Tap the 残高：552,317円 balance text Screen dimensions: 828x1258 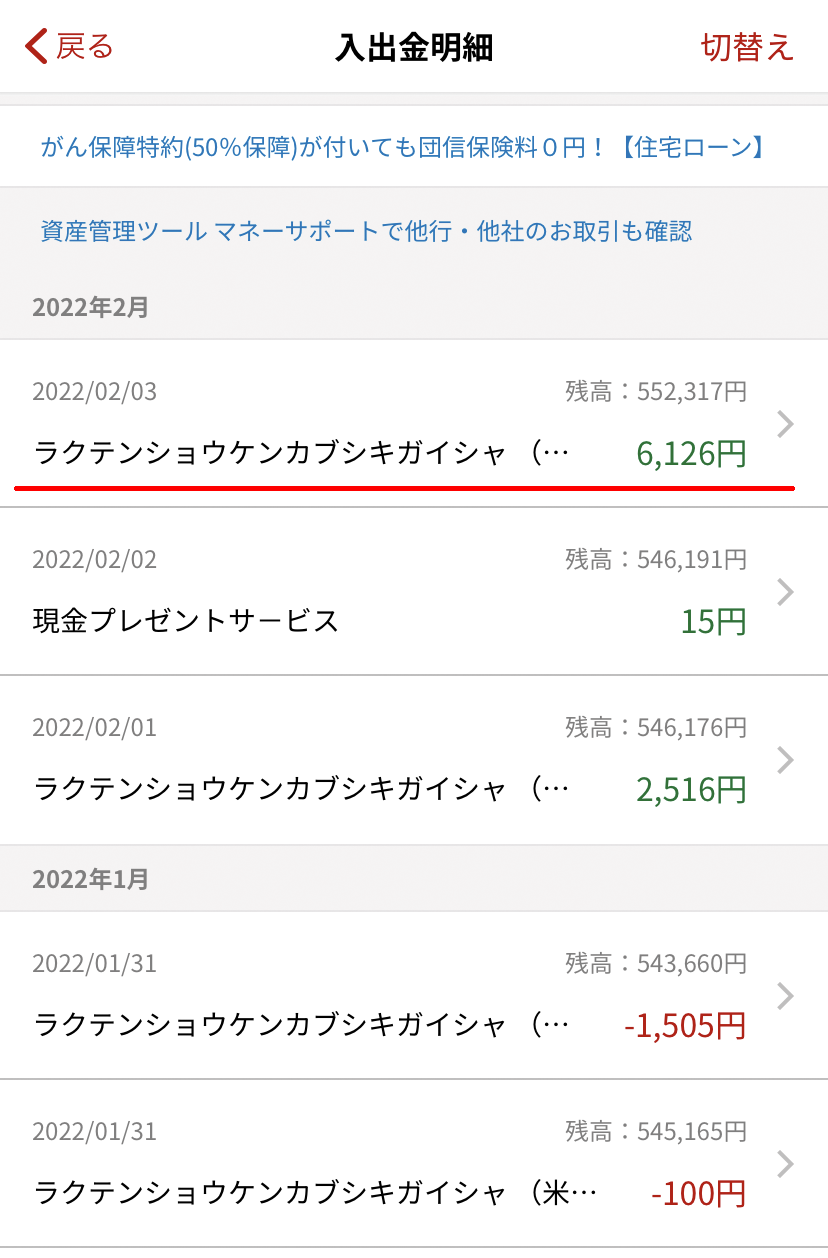click(x=656, y=391)
